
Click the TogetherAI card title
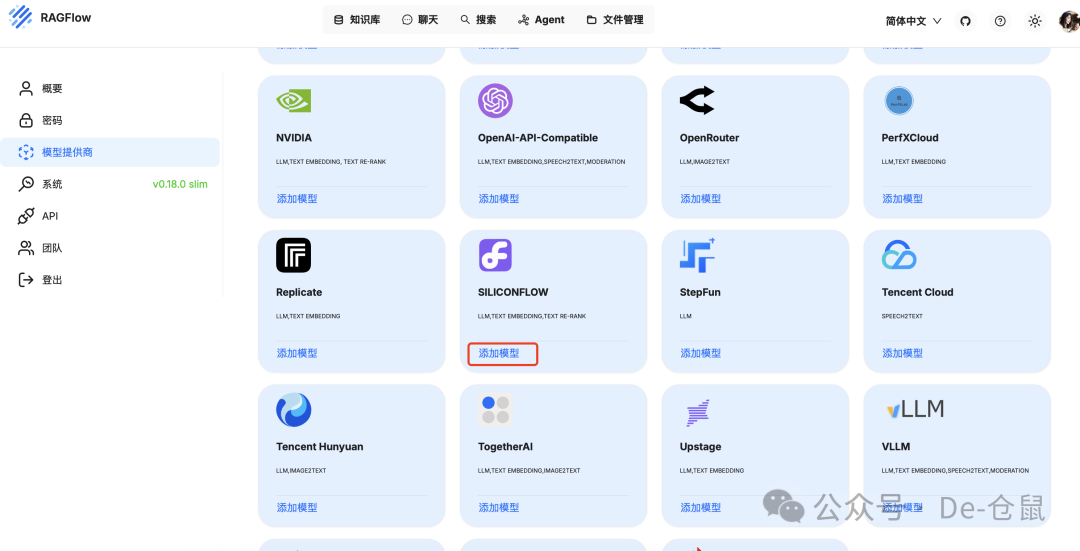pyautogui.click(x=506, y=446)
